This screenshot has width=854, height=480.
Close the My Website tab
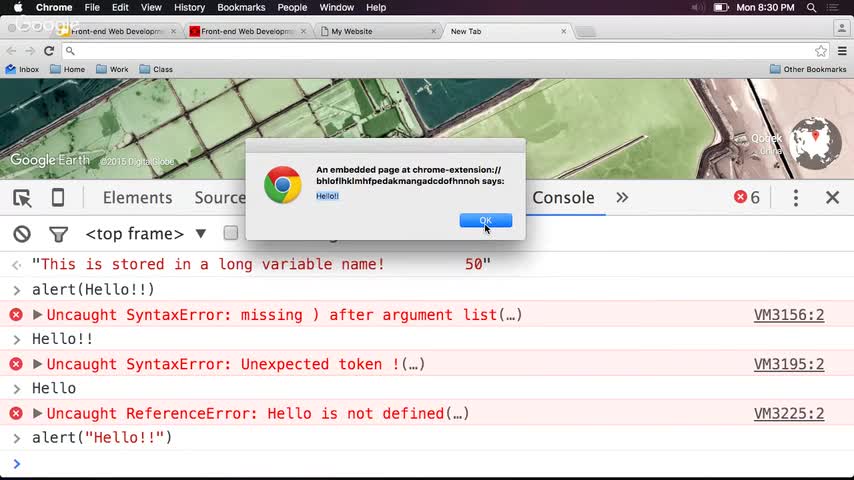click(434, 32)
